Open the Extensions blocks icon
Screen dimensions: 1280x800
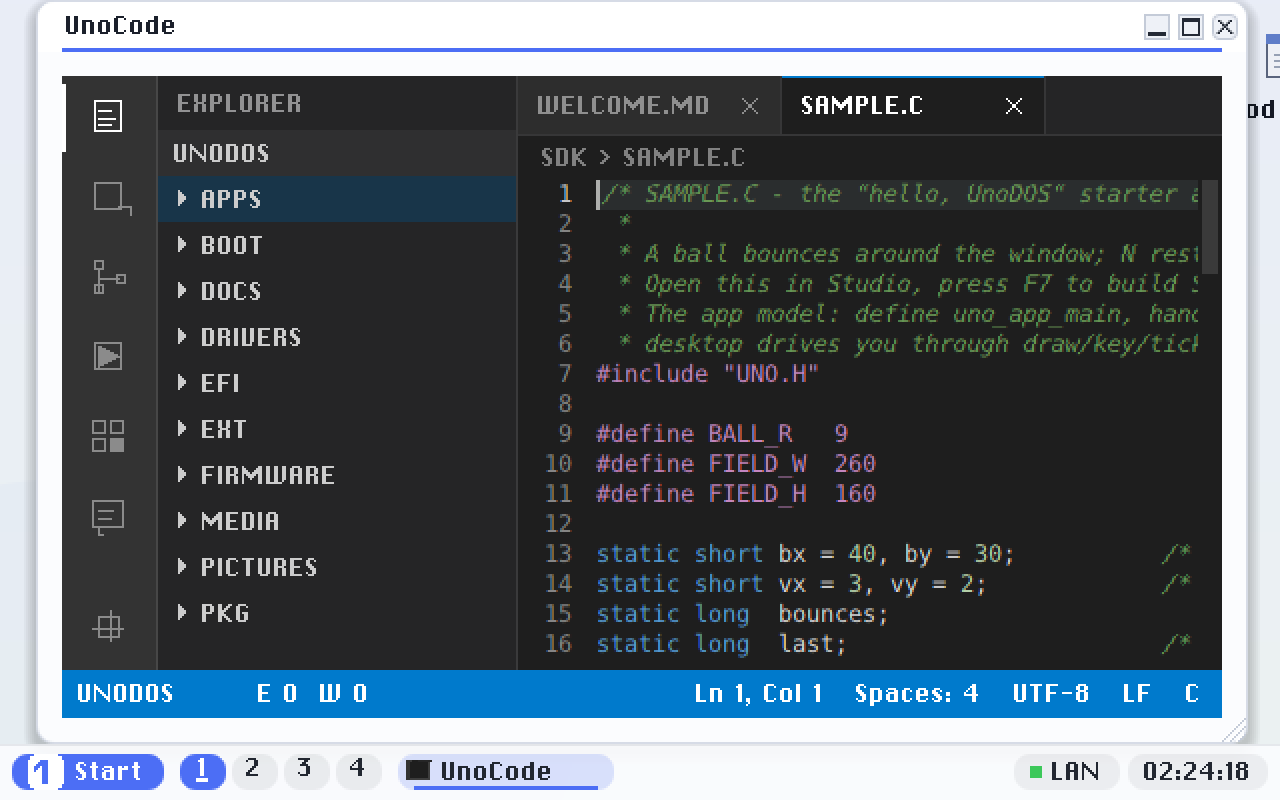coord(108,436)
